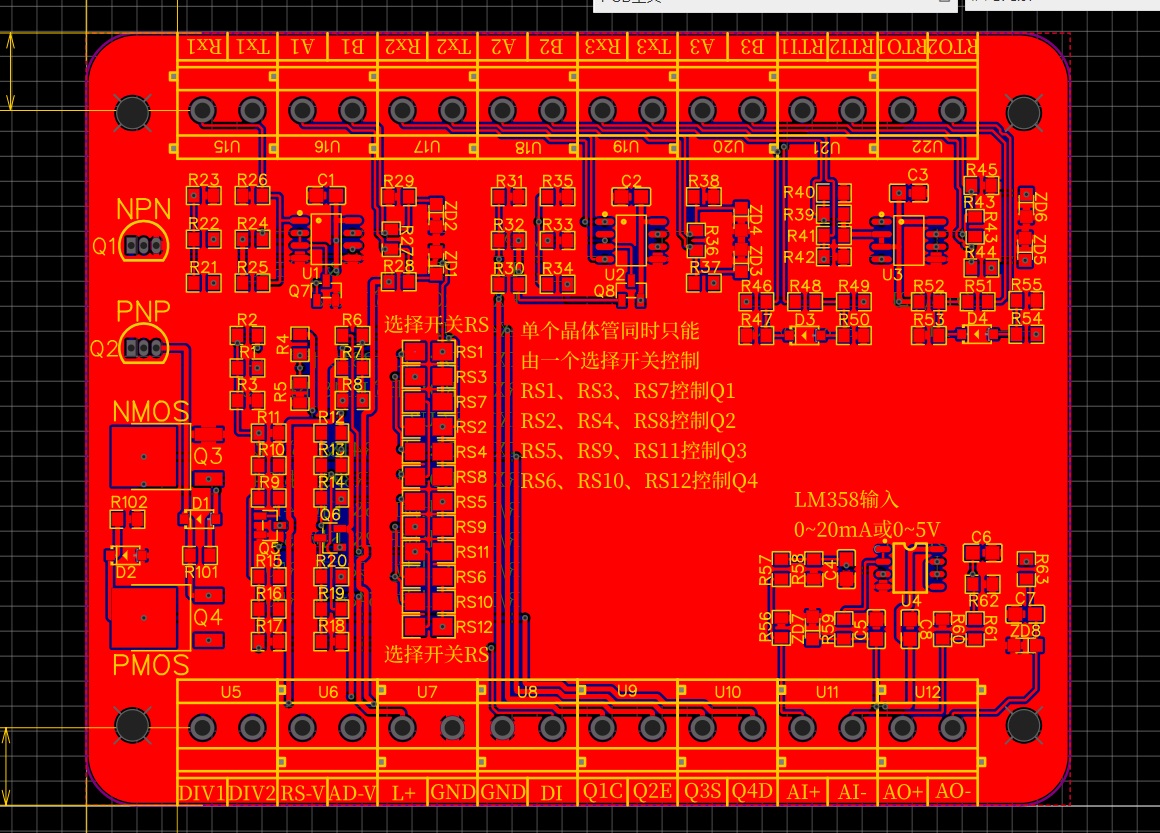Click the "LM358输入" silkscreen text
Image resolution: width=1160 pixels, height=833 pixels.
tap(846, 500)
